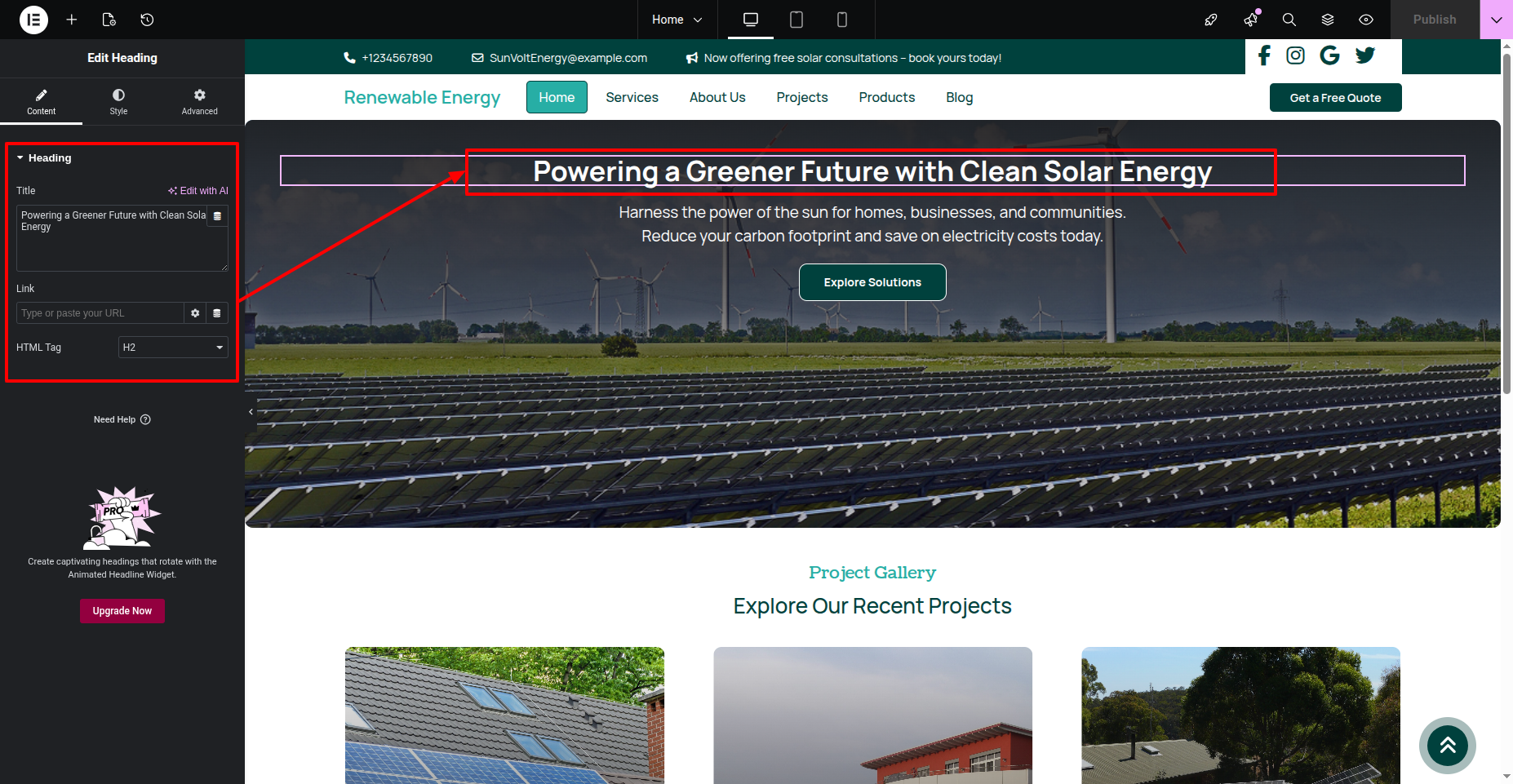Switch to mobile responsive view

coord(842,20)
